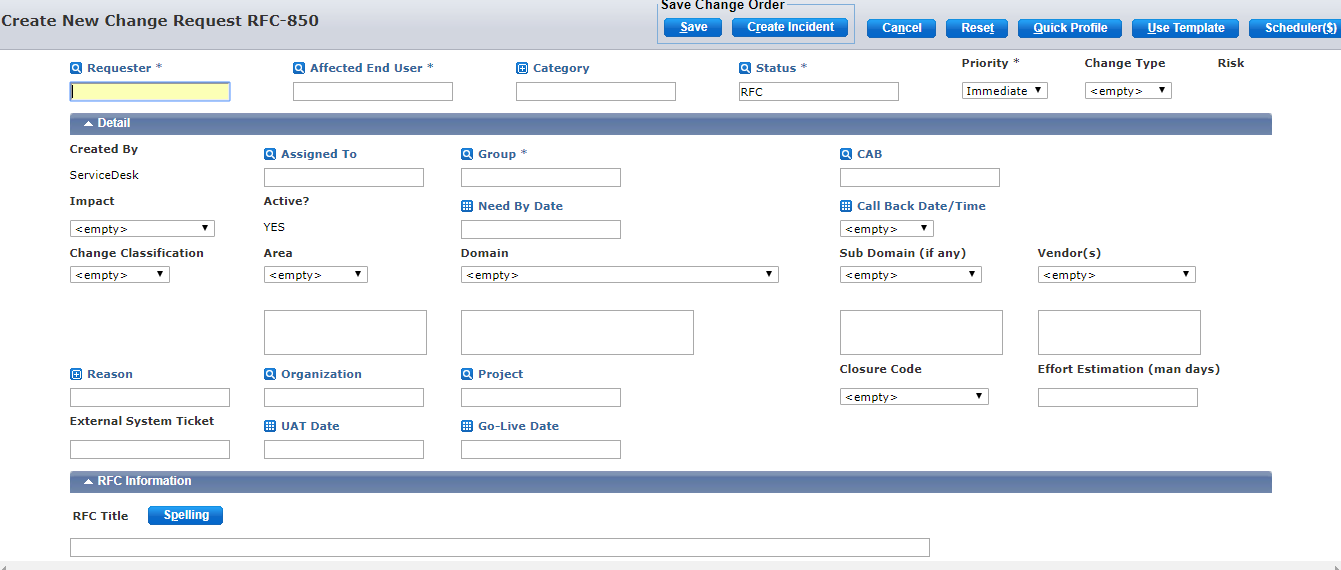The height and width of the screenshot is (570, 1341).
Task: Click the Assigned To label link
Action: tap(319, 154)
